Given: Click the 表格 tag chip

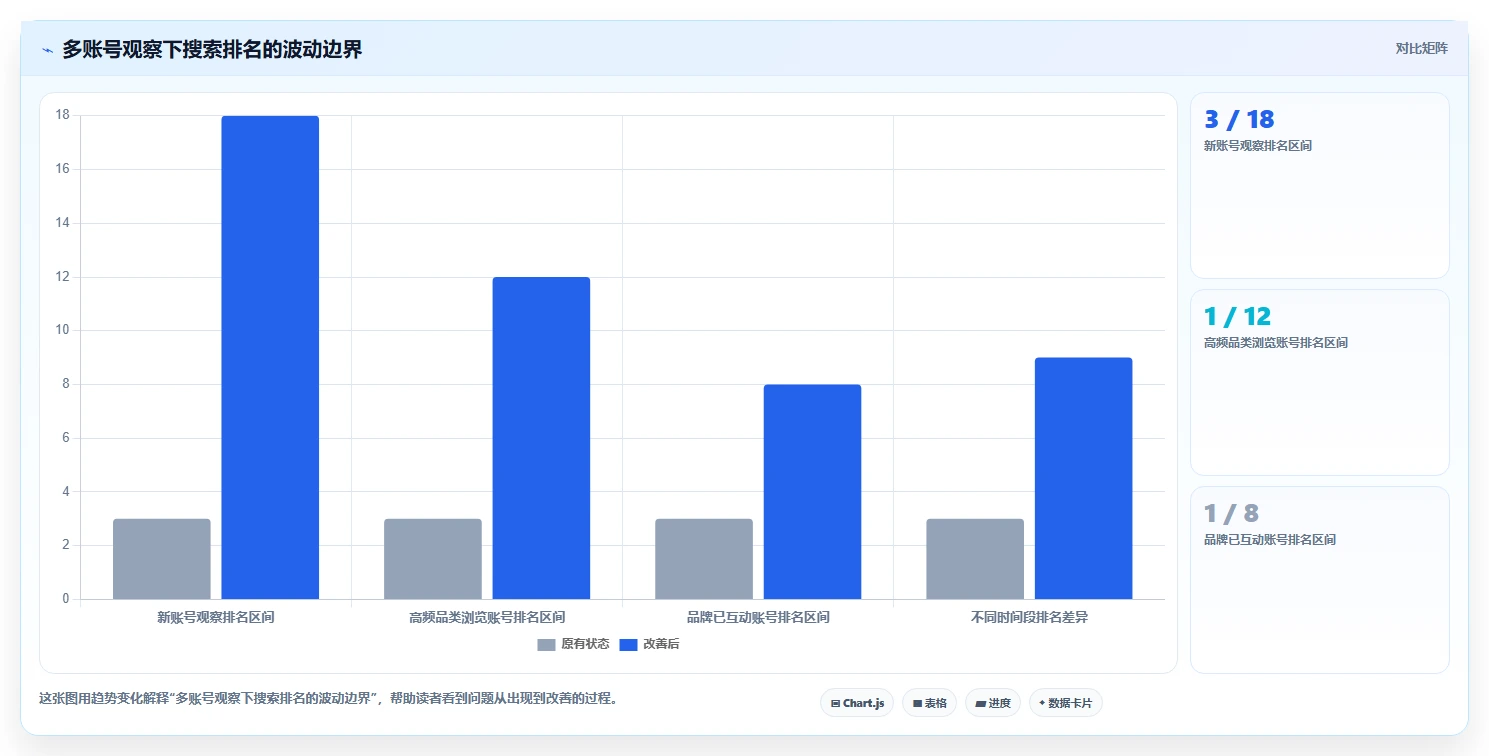Looking at the screenshot, I should (929, 703).
